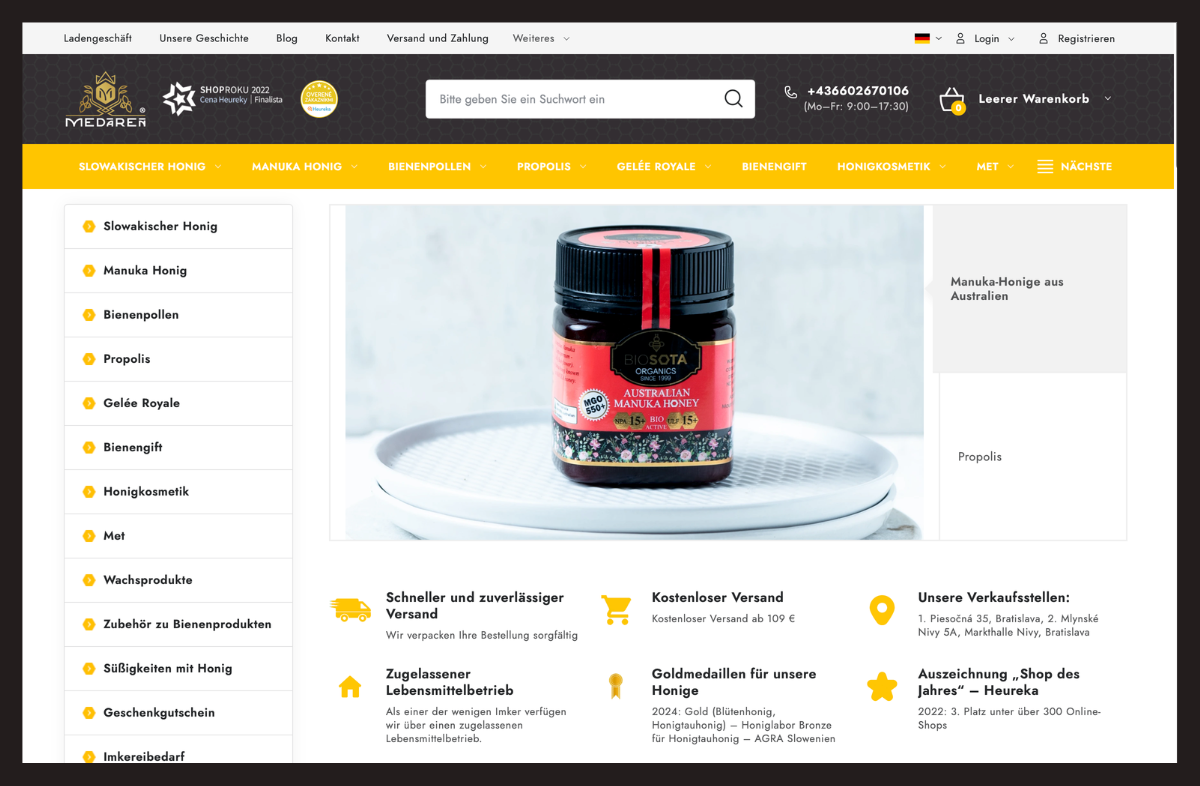This screenshot has width=1200, height=786.
Task: Open the Blog link in top bar
Action: click(x=287, y=39)
